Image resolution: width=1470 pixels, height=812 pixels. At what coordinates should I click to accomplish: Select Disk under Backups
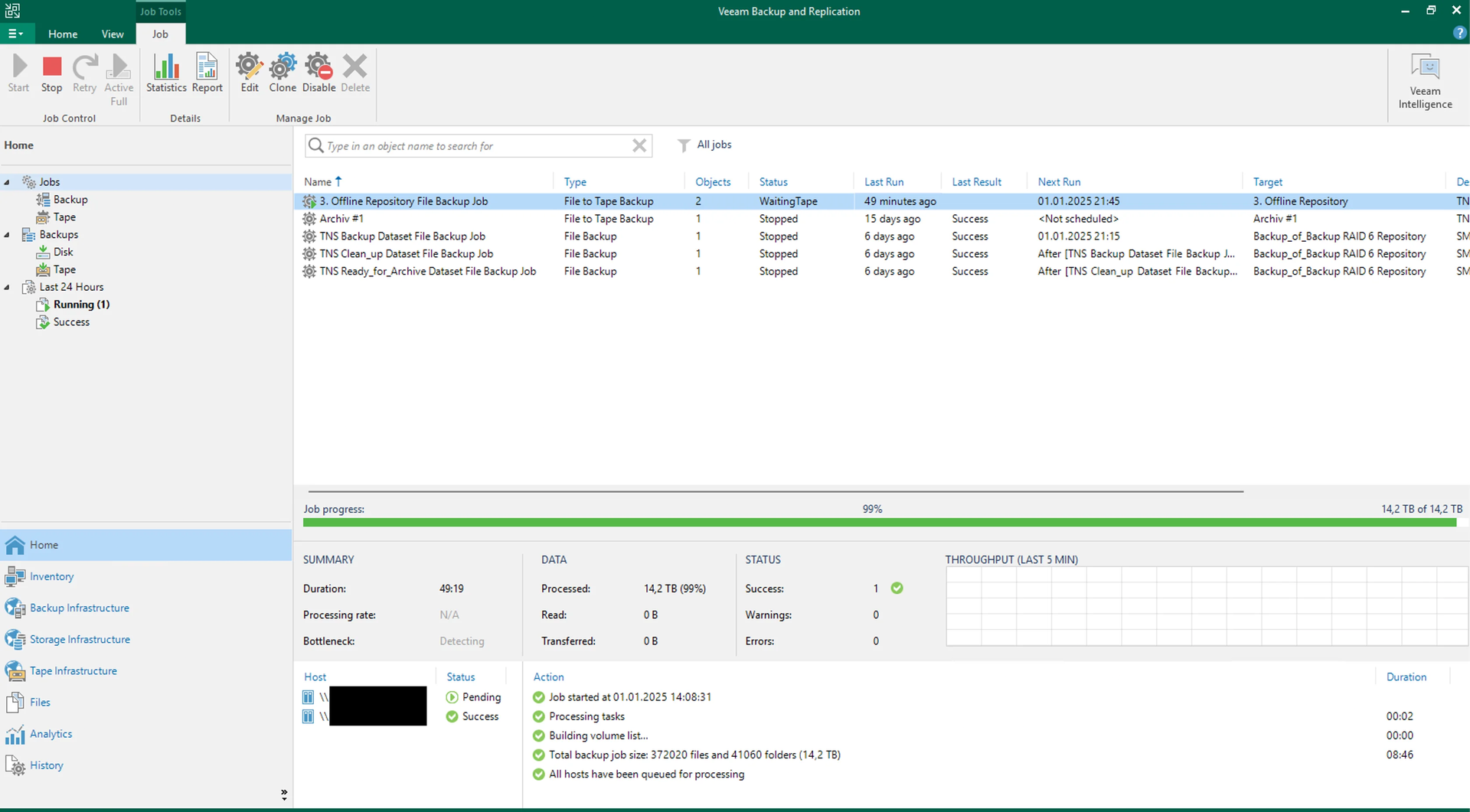(x=64, y=252)
